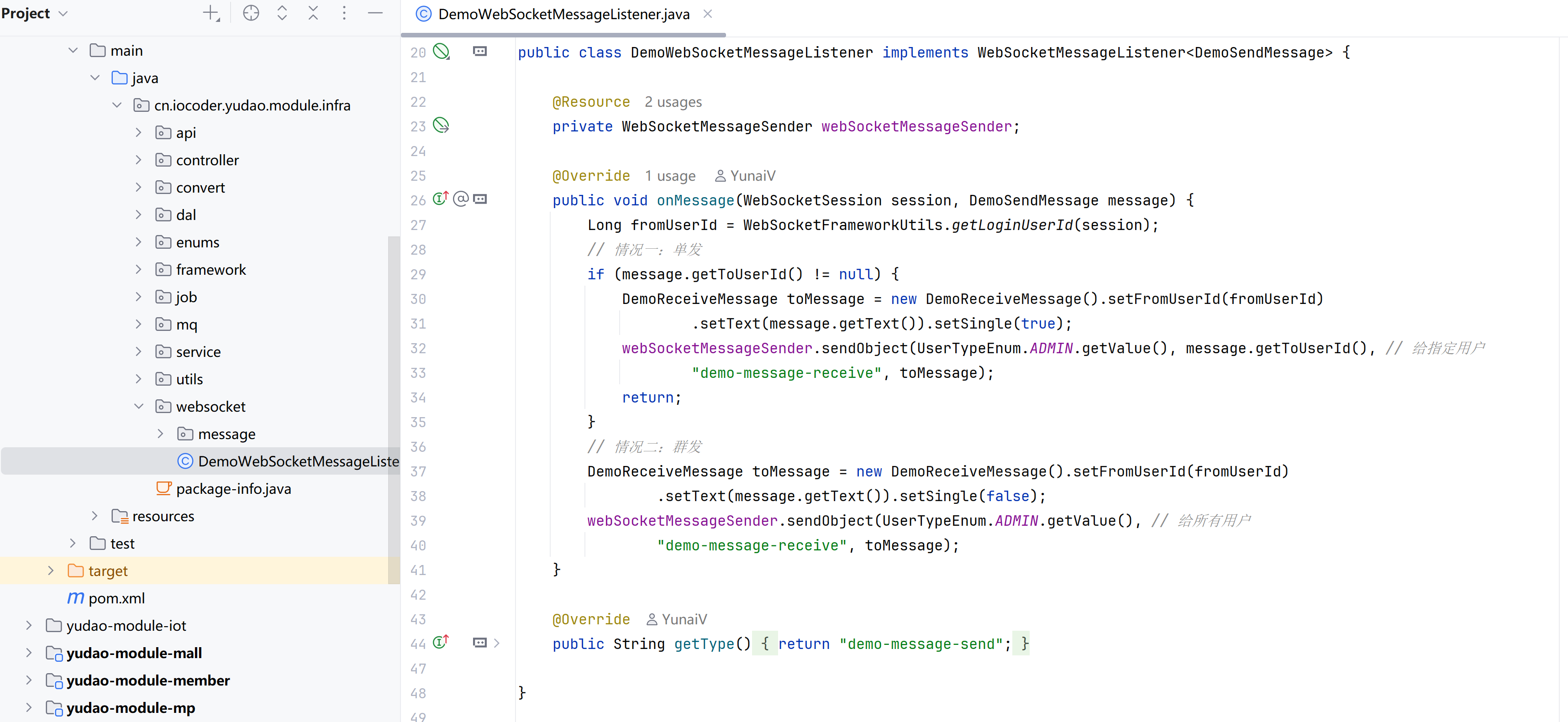Viewport: 1568px width, 722px height.
Task: Click the select opened file crosshair icon
Action: 251,13
